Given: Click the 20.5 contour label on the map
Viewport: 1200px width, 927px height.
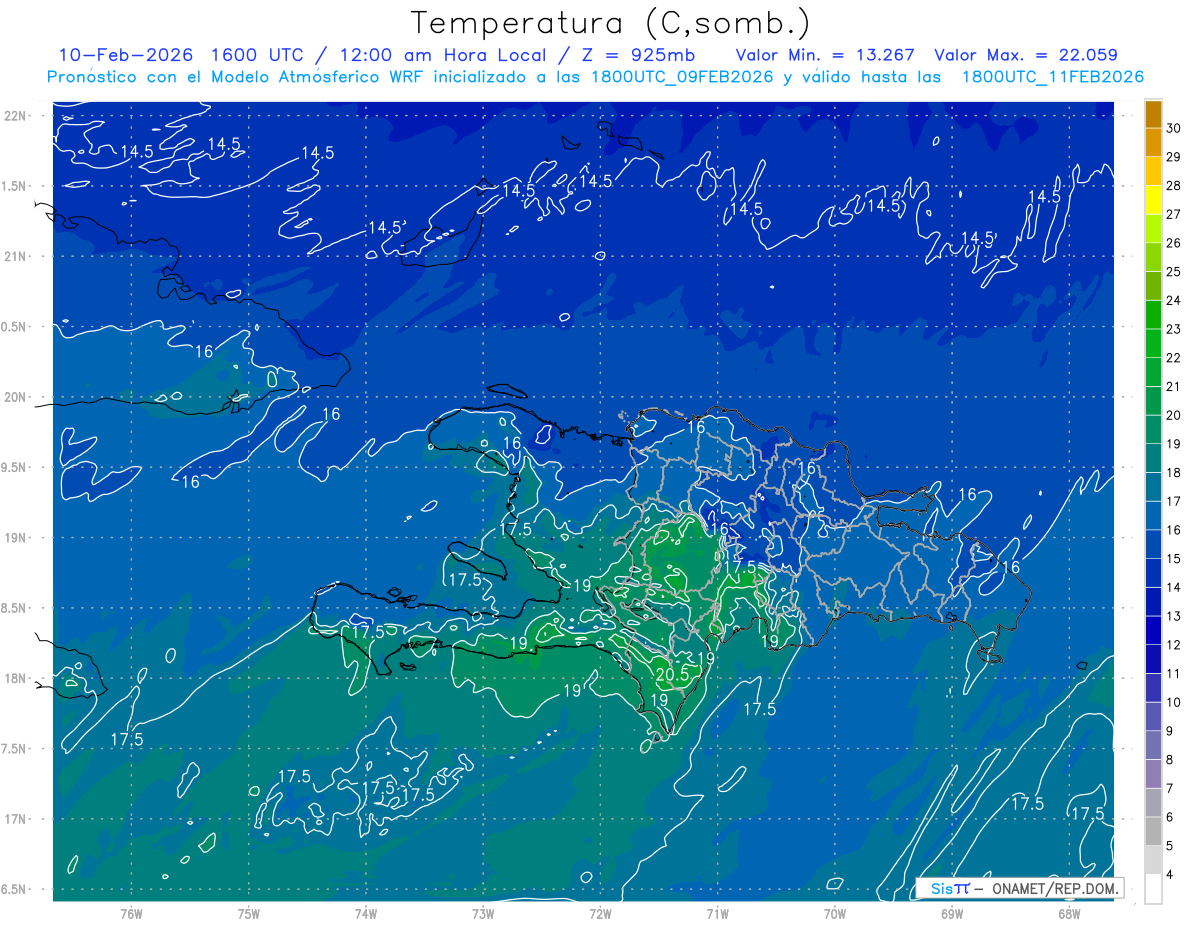Looking at the screenshot, I should pos(672,675).
